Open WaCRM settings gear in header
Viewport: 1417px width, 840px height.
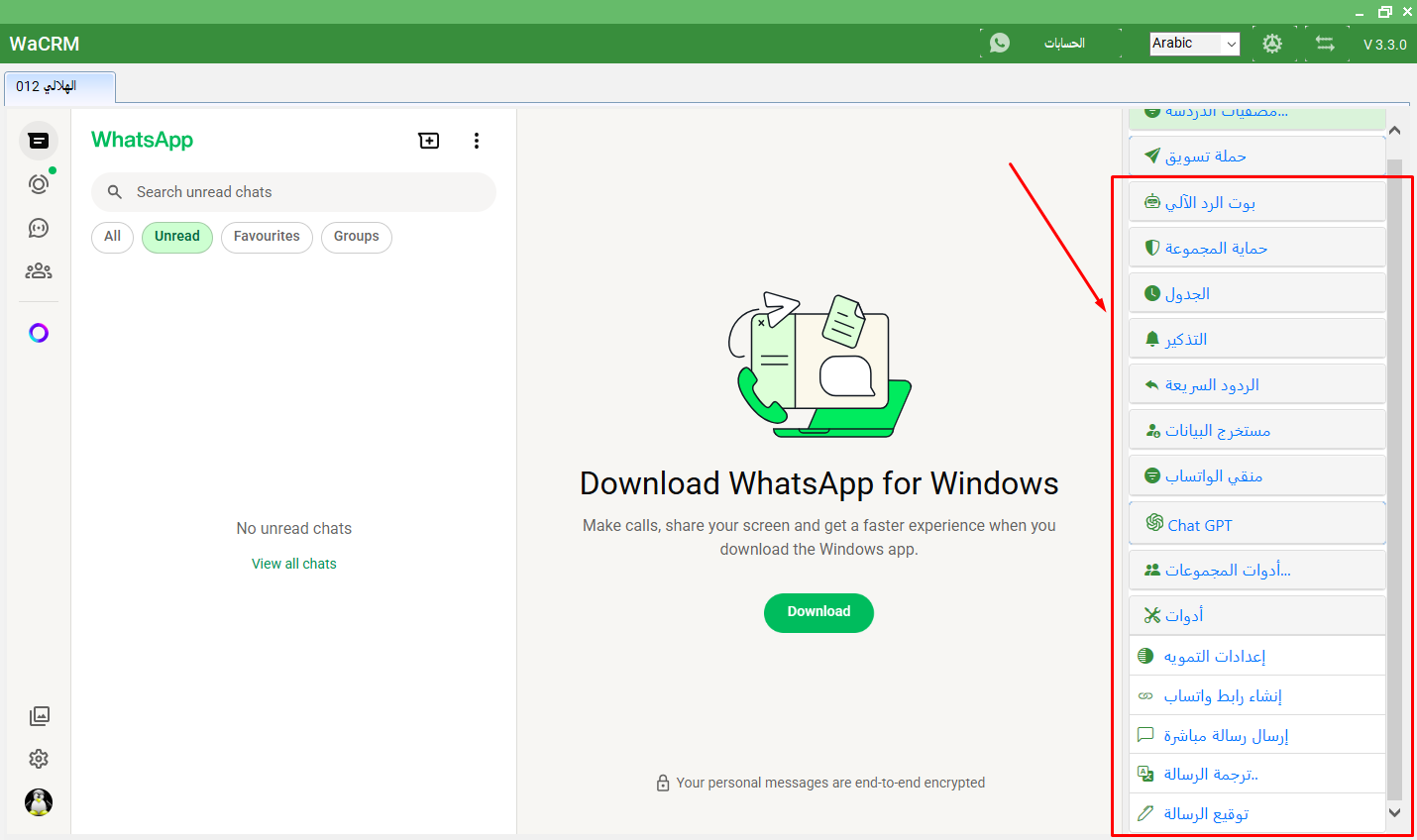(x=1272, y=44)
